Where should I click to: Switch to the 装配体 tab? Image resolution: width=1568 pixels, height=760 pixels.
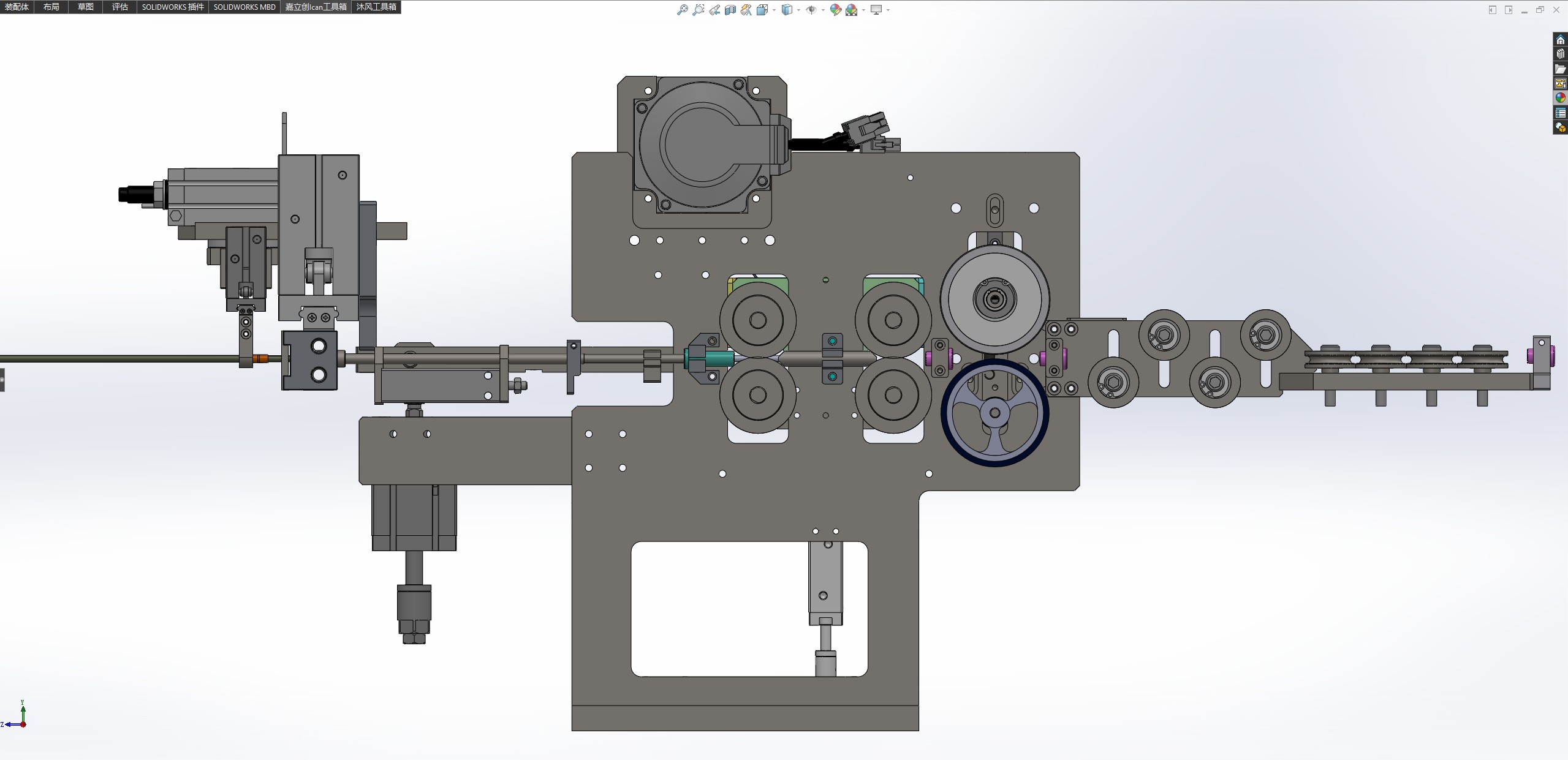coord(17,7)
